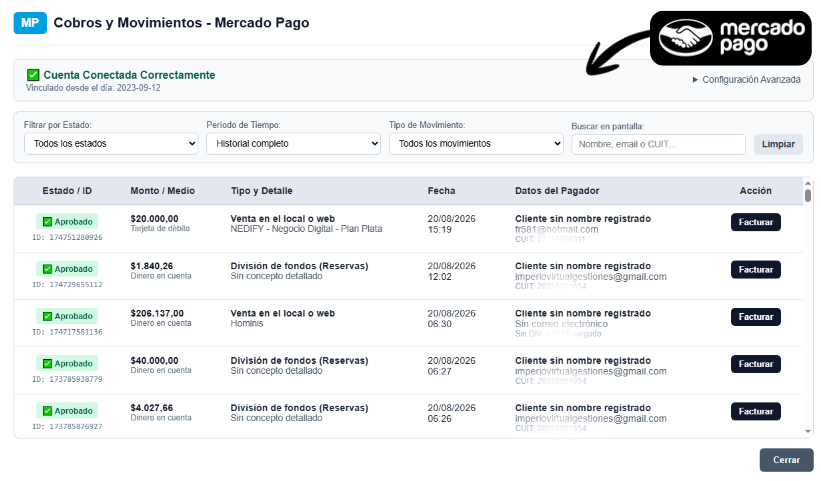Image resolution: width=821 pixels, height=481 pixels.
Task: Click the 20/08/2026 12:02 date
Action: pyautogui.click(x=451, y=271)
